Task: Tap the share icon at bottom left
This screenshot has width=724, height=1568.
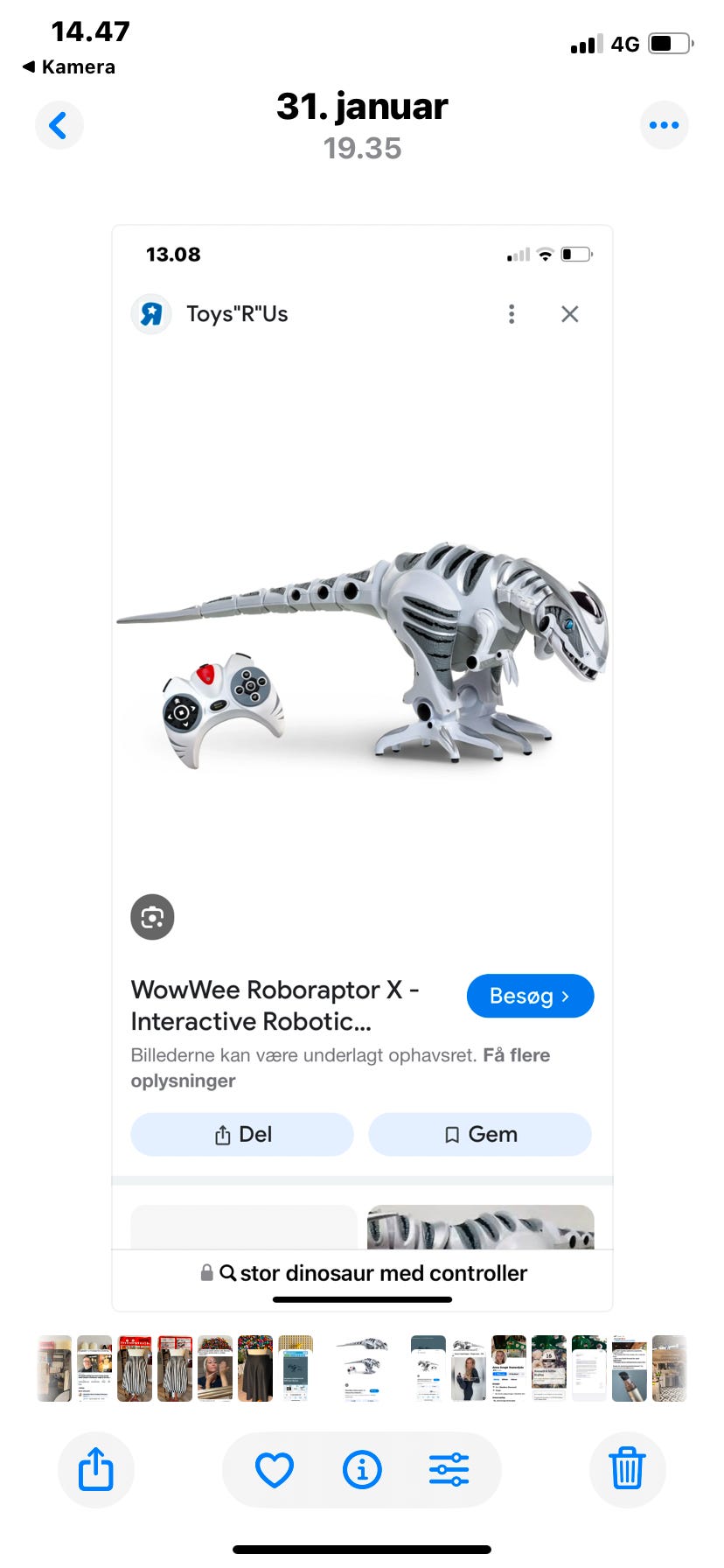Action: pyautogui.click(x=96, y=1469)
